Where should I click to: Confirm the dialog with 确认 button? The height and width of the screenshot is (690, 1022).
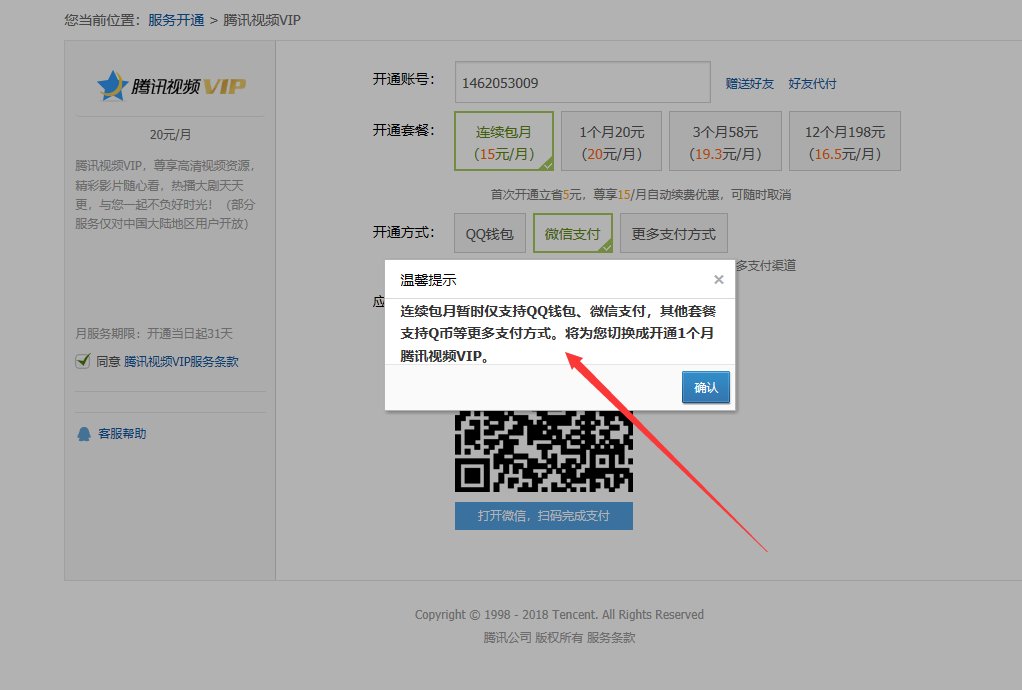[705, 387]
